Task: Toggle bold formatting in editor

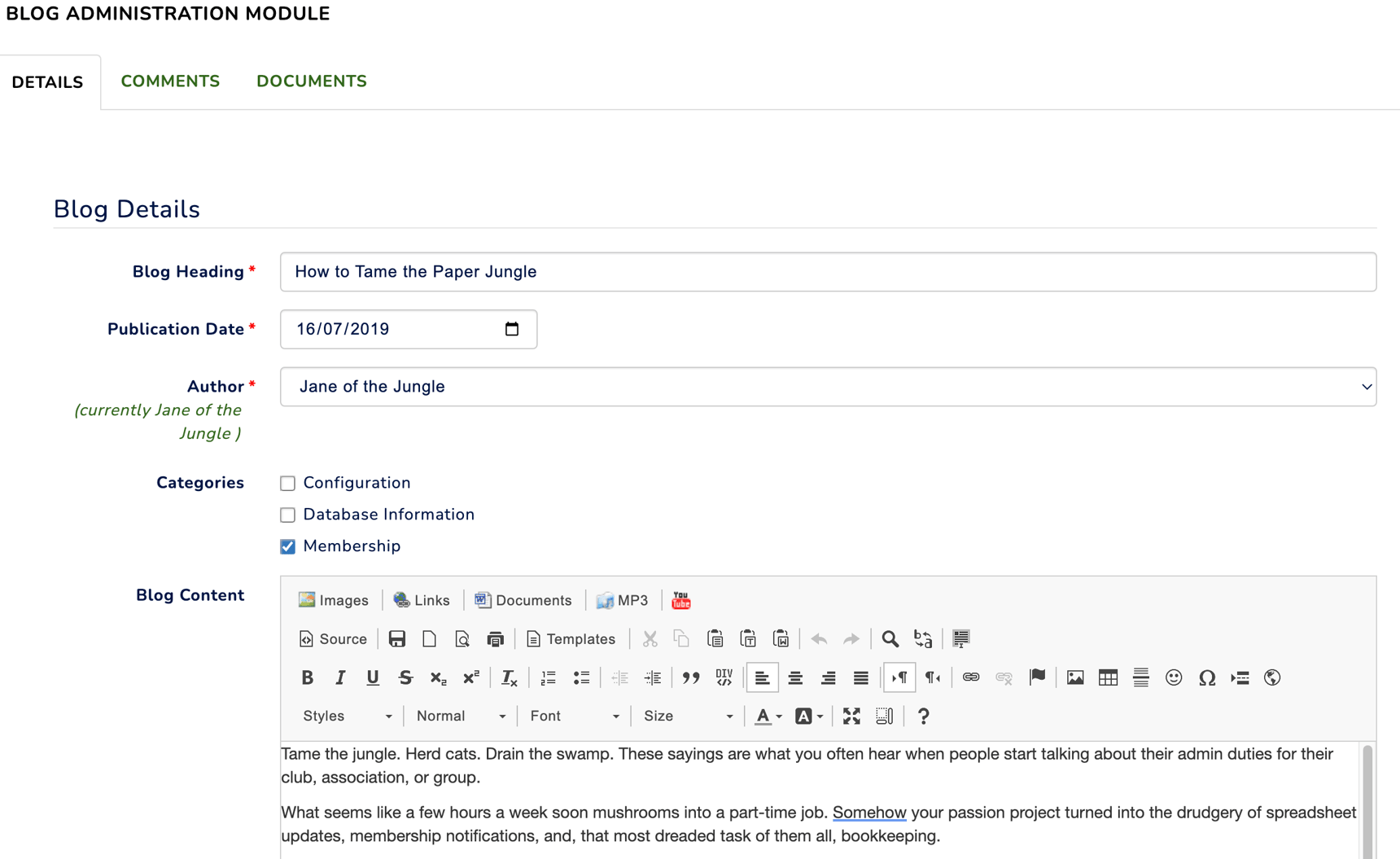Action: [307, 677]
